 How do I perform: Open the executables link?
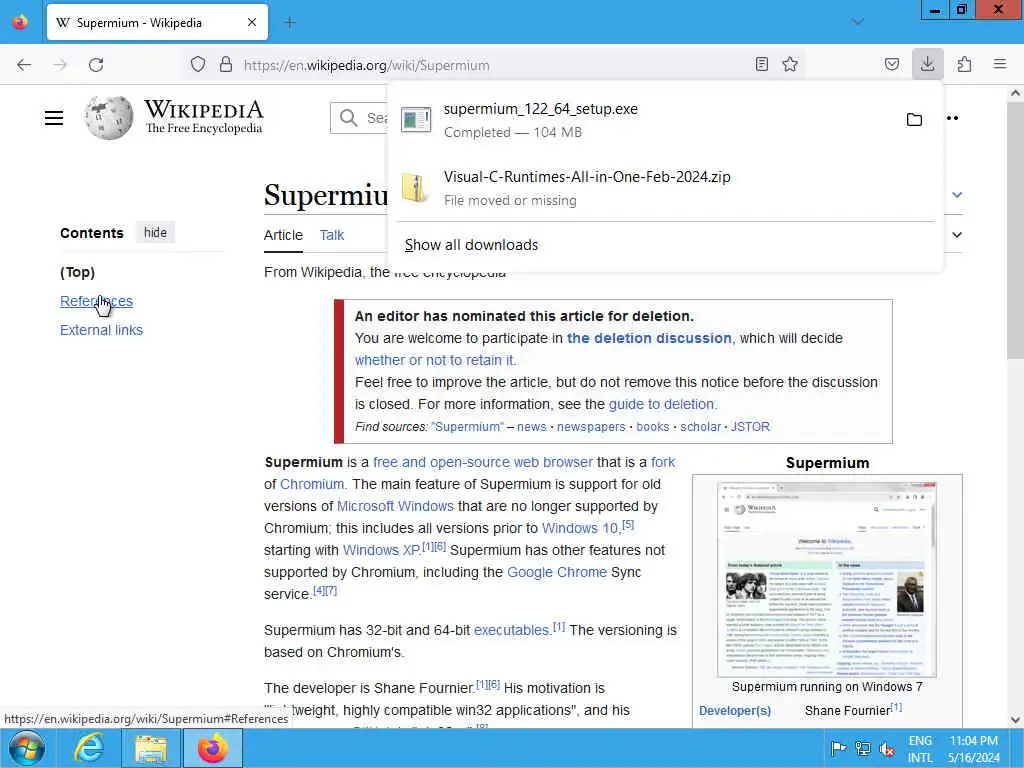[x=511, y=630]
